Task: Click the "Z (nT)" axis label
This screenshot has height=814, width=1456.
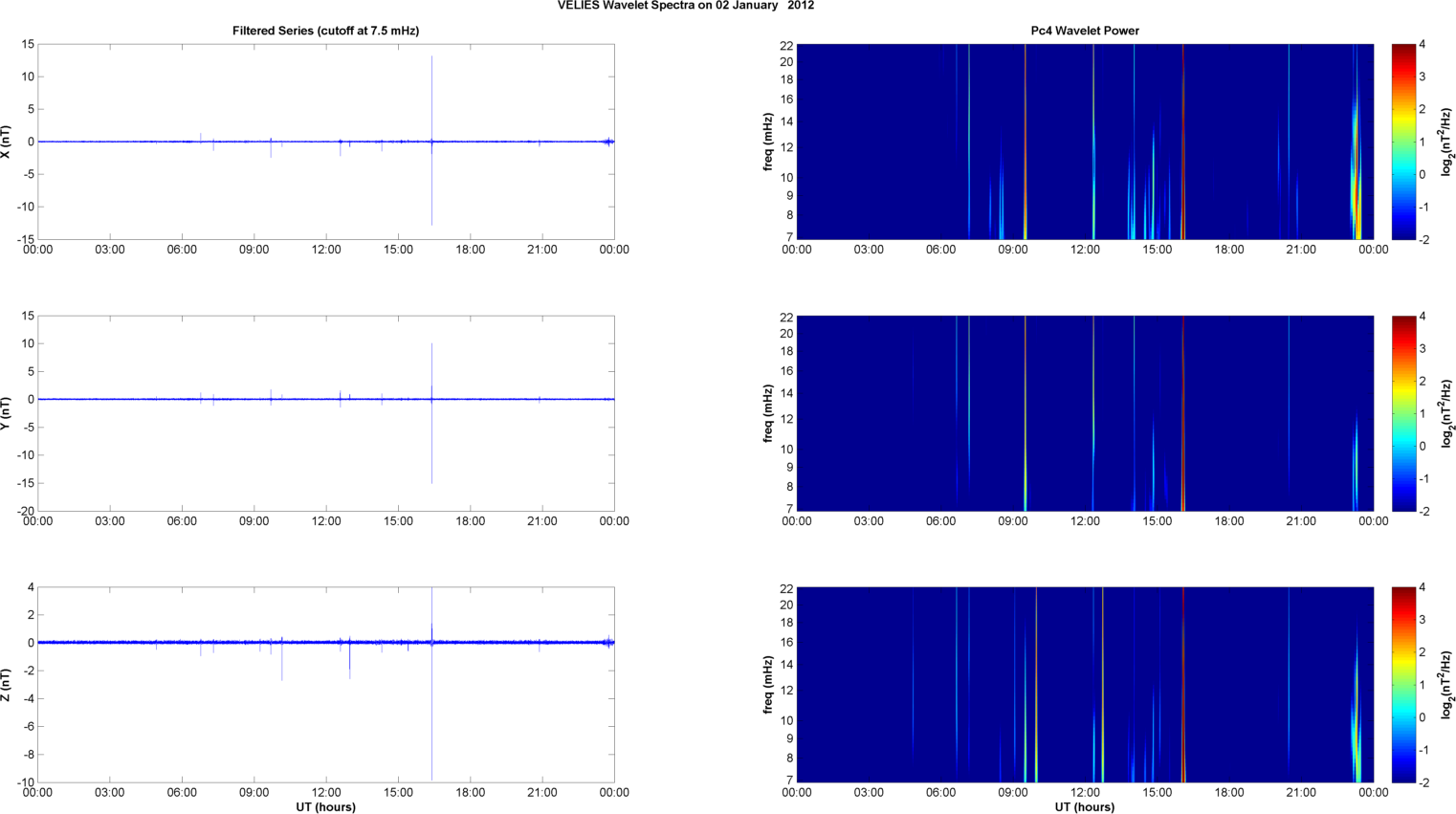Action: click(x=6, y=685)
